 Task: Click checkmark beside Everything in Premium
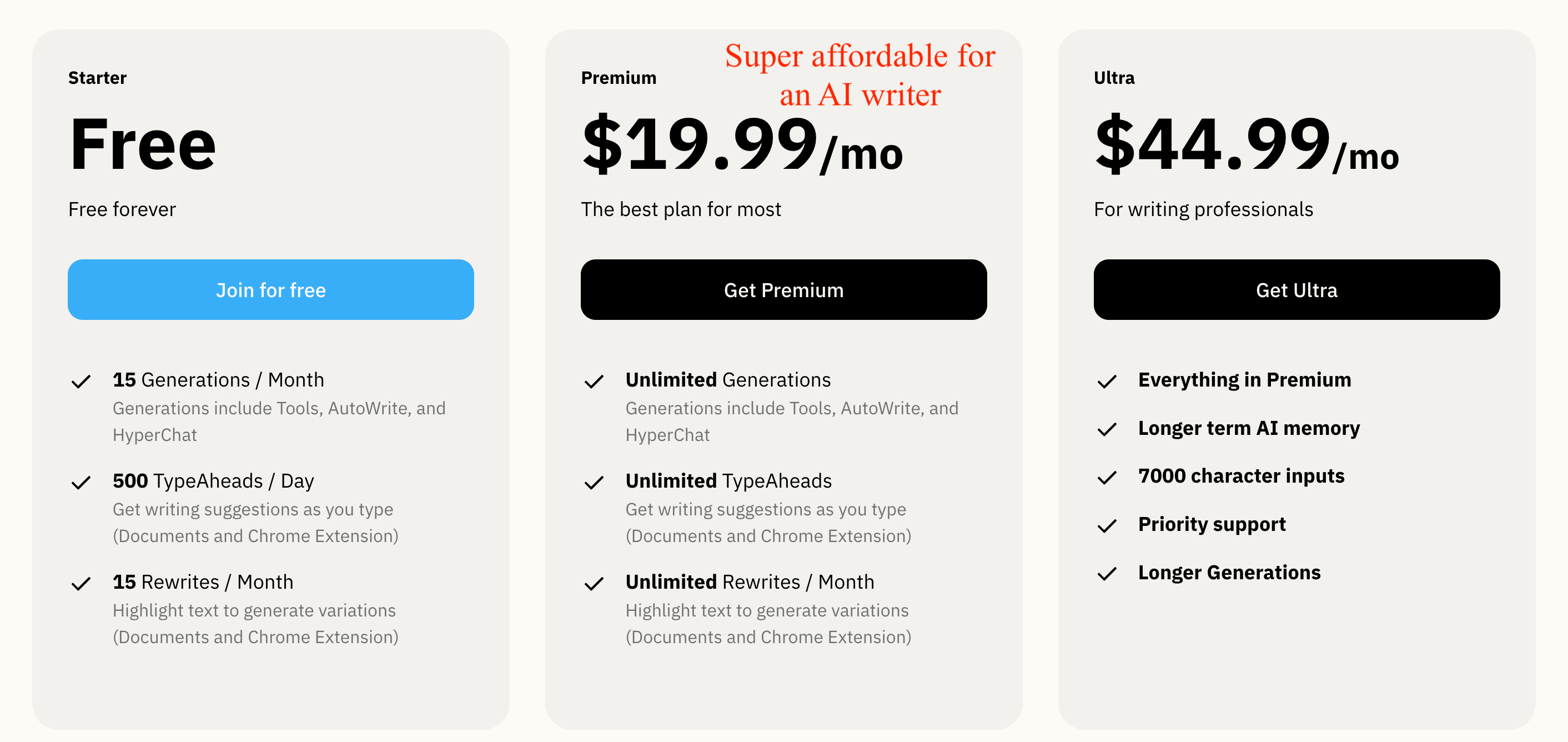tap(1107, 382)
